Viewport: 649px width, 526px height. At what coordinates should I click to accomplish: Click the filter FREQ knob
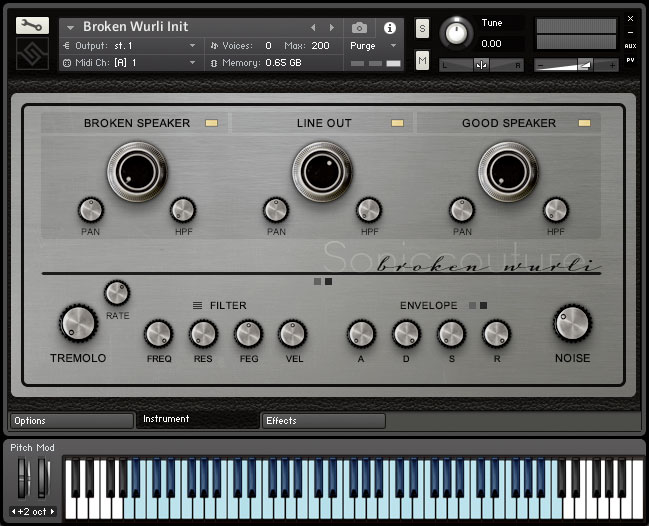159,334
